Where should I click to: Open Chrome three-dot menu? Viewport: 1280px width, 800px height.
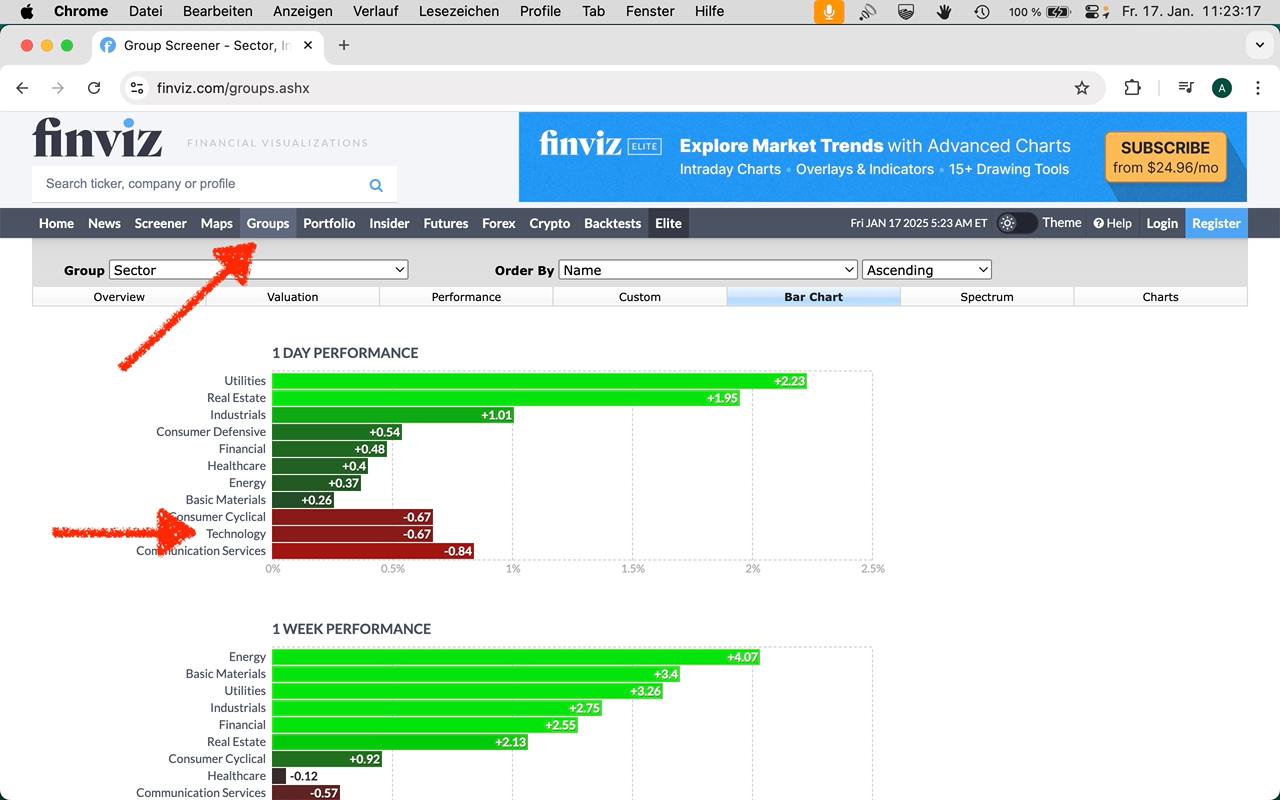1257,88
